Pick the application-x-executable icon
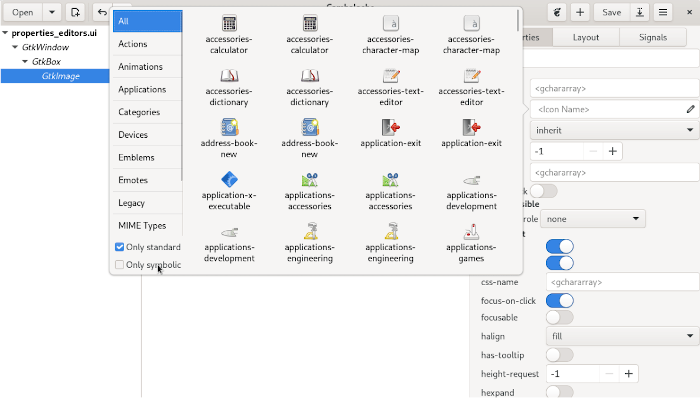 (x=230, y=181)
